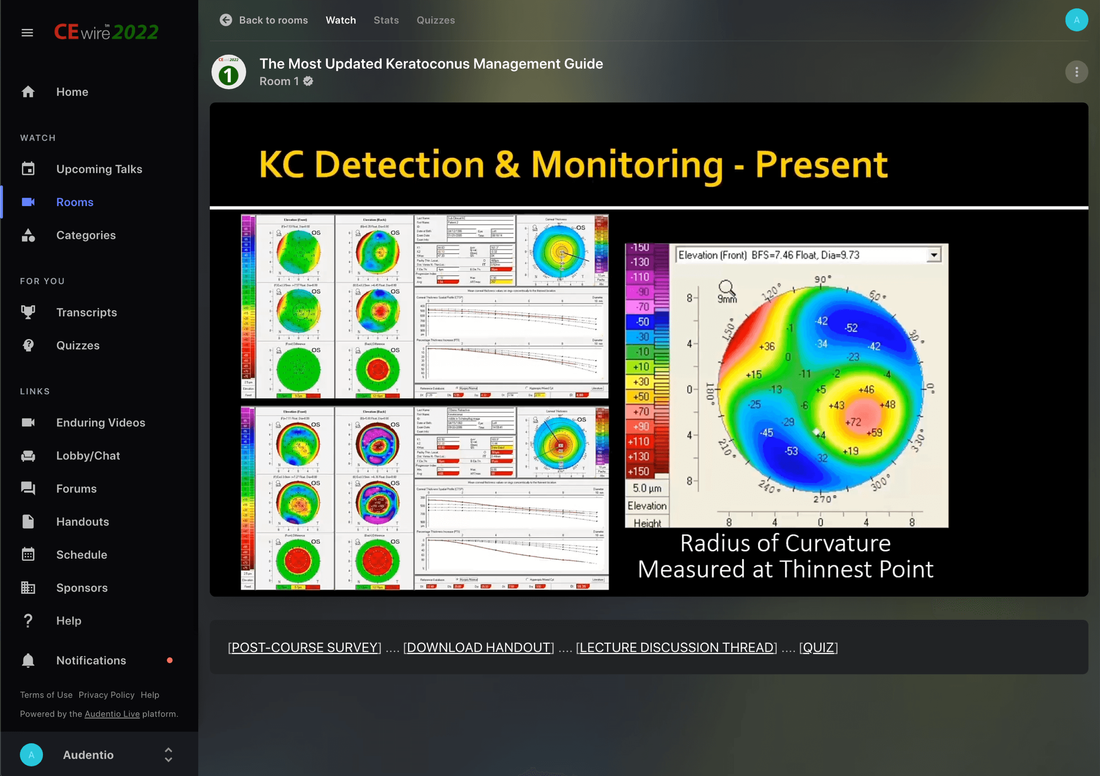Switch to the Stats tab

[386, 20]
